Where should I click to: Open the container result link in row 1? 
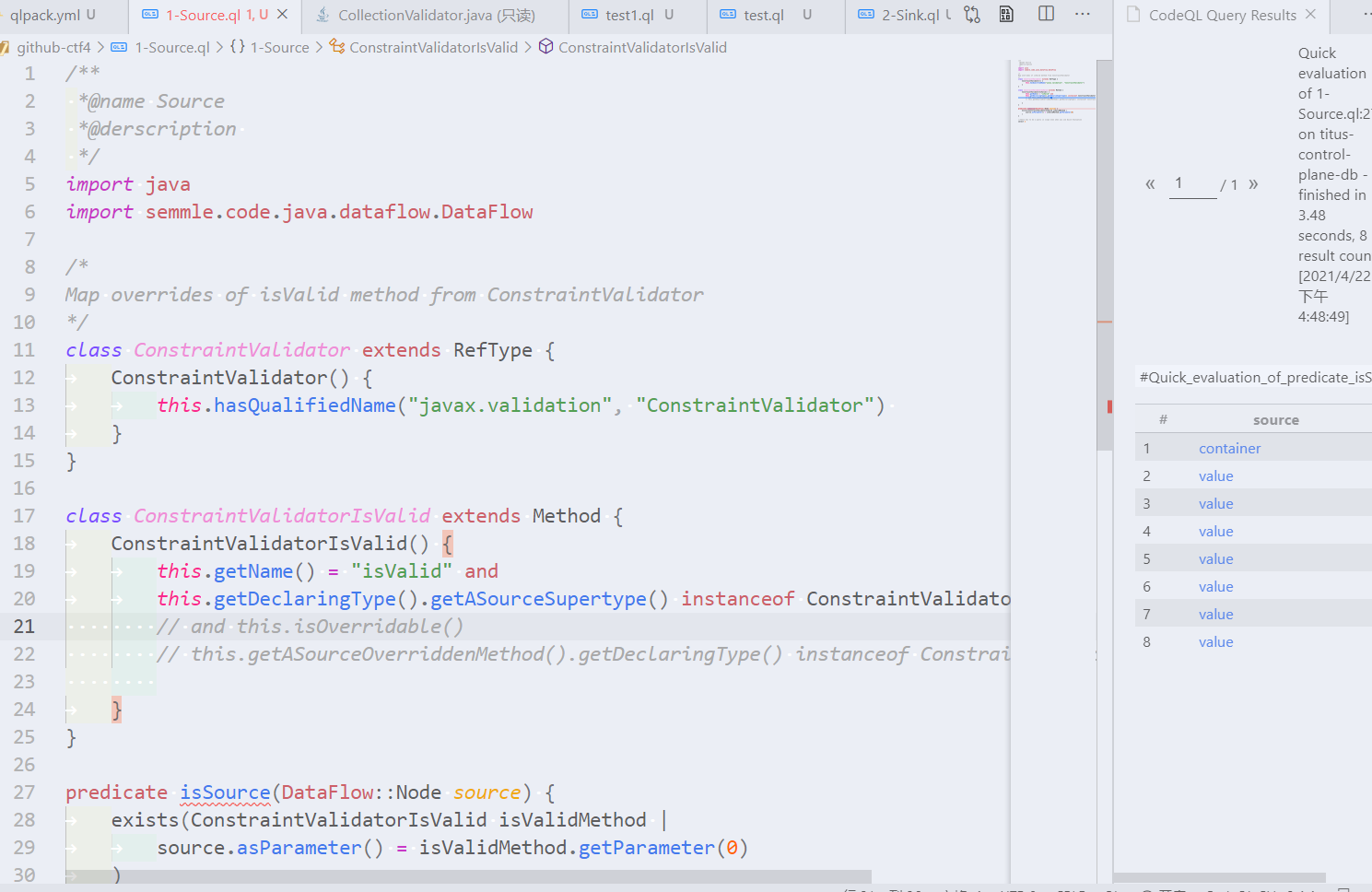click(x=1229, y=448)
